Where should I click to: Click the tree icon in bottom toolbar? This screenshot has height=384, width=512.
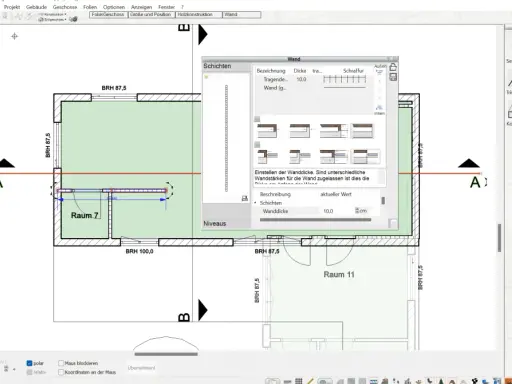[x=441, y=381]
